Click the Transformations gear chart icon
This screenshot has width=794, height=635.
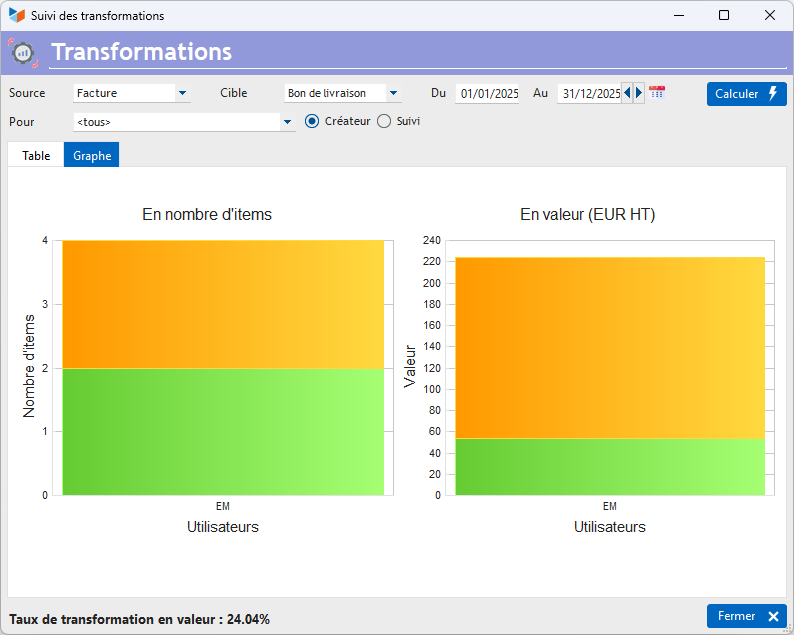pyautogui.click(x=23, y=52)
